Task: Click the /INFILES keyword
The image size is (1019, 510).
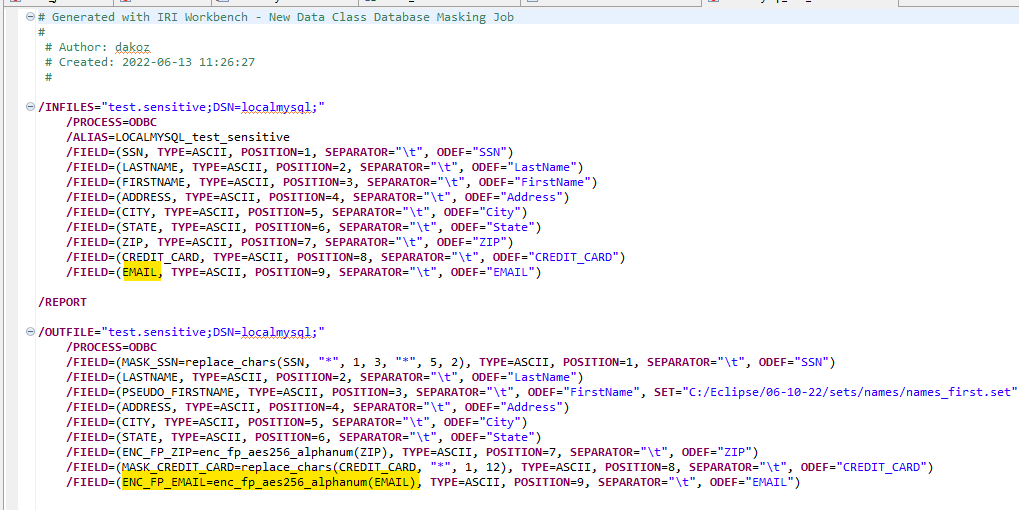Action: [x=66, y=107]
